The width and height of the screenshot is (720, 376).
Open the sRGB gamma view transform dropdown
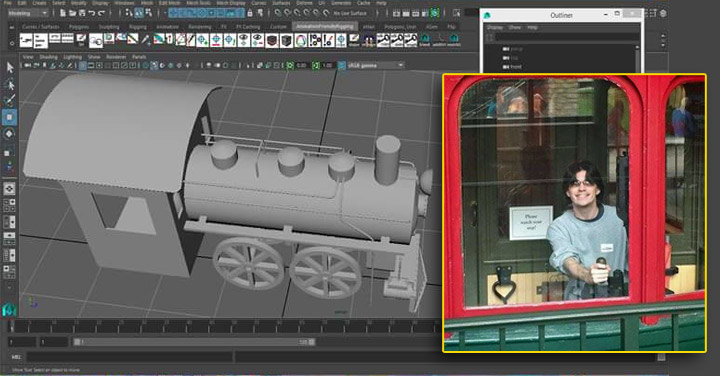pos(375,66)
